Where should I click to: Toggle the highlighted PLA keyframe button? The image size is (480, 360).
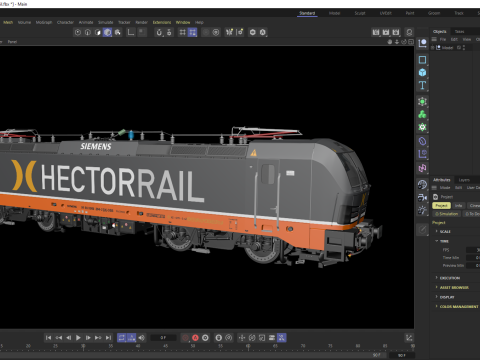(282, 338)
